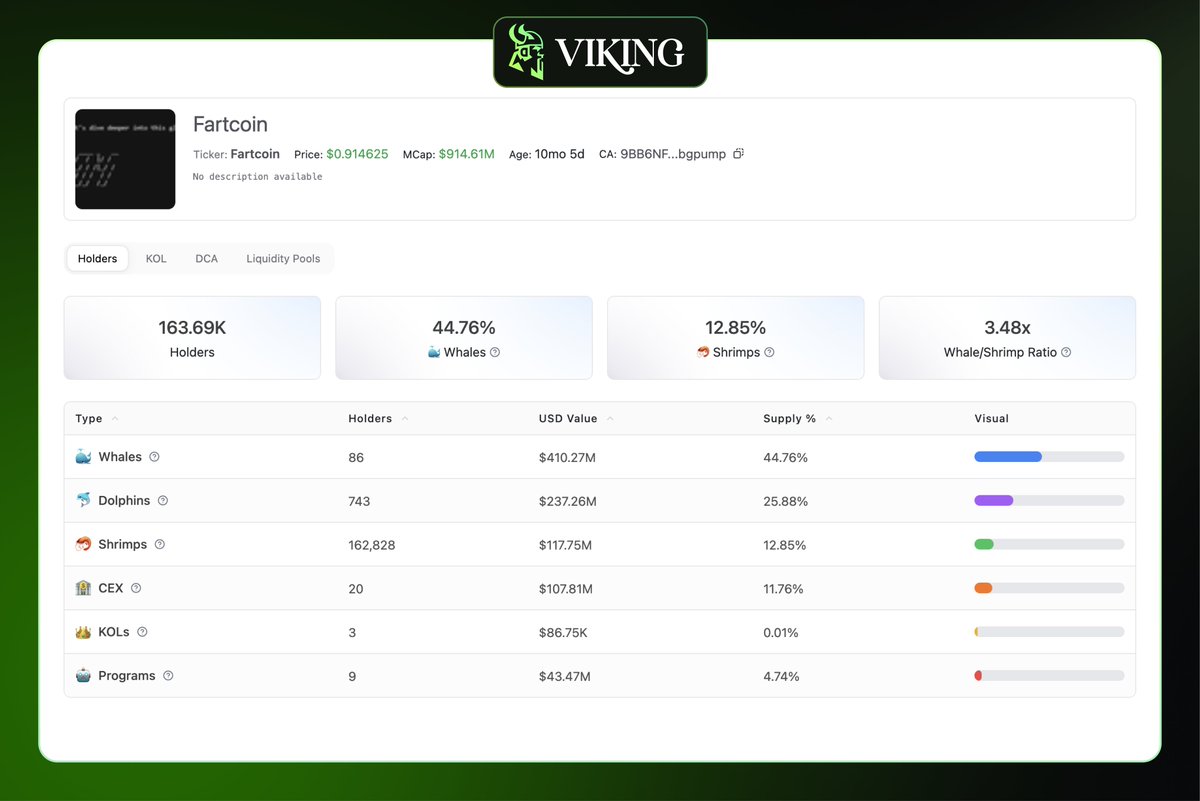
Task: Click contract address 9BB6NF...bgpump
Action: [673, 154]
